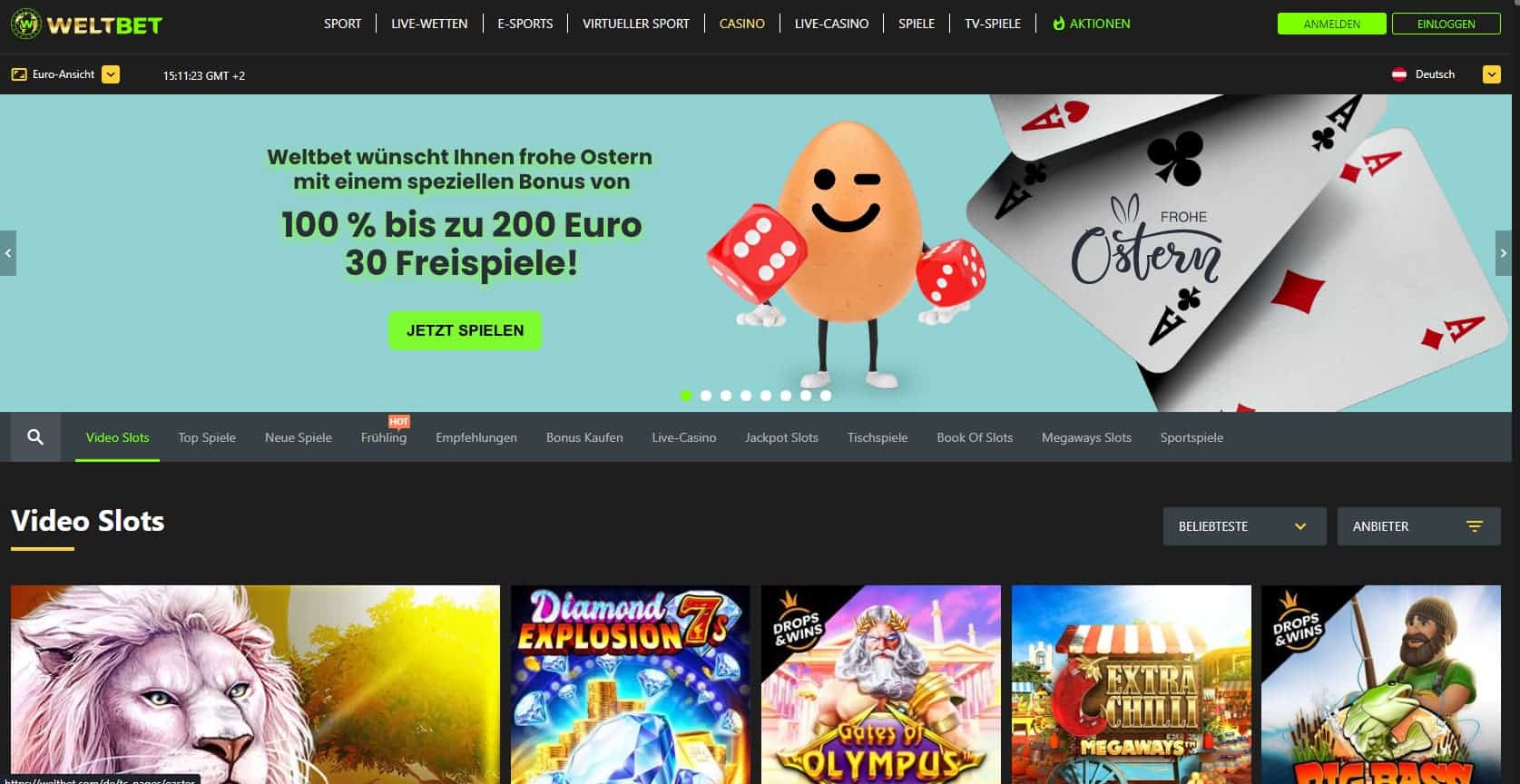This screenshot has height=784, width=1520.
Task: Click the Weltbet logo
Action: [x=86, y=24]
